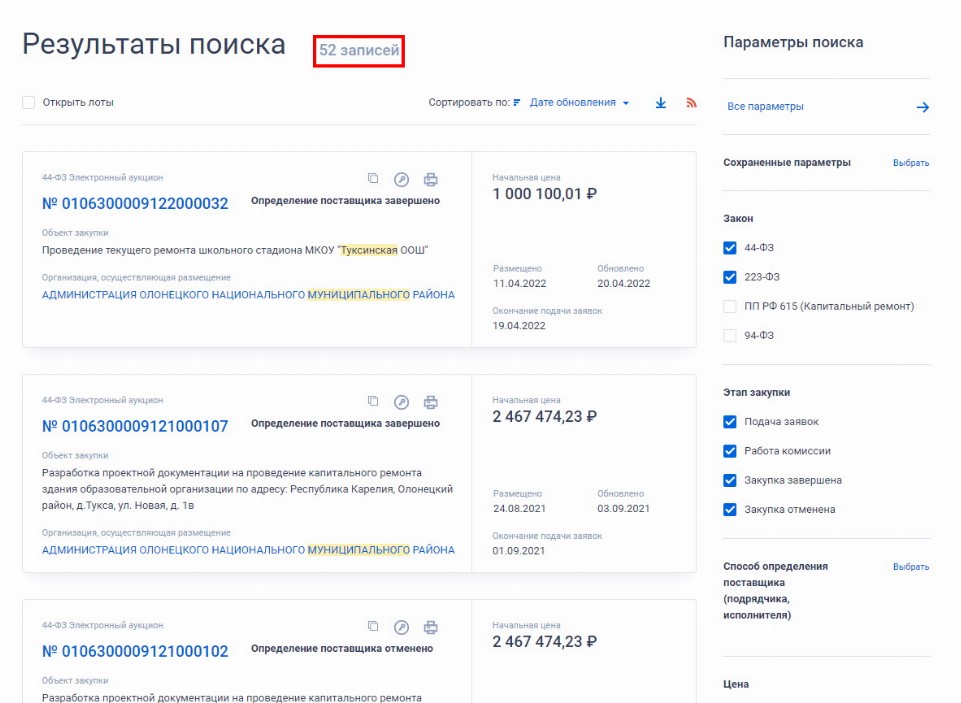
Task: Uncheck the 44-ФЗ law filter
Action: click(x=730, y=248)
